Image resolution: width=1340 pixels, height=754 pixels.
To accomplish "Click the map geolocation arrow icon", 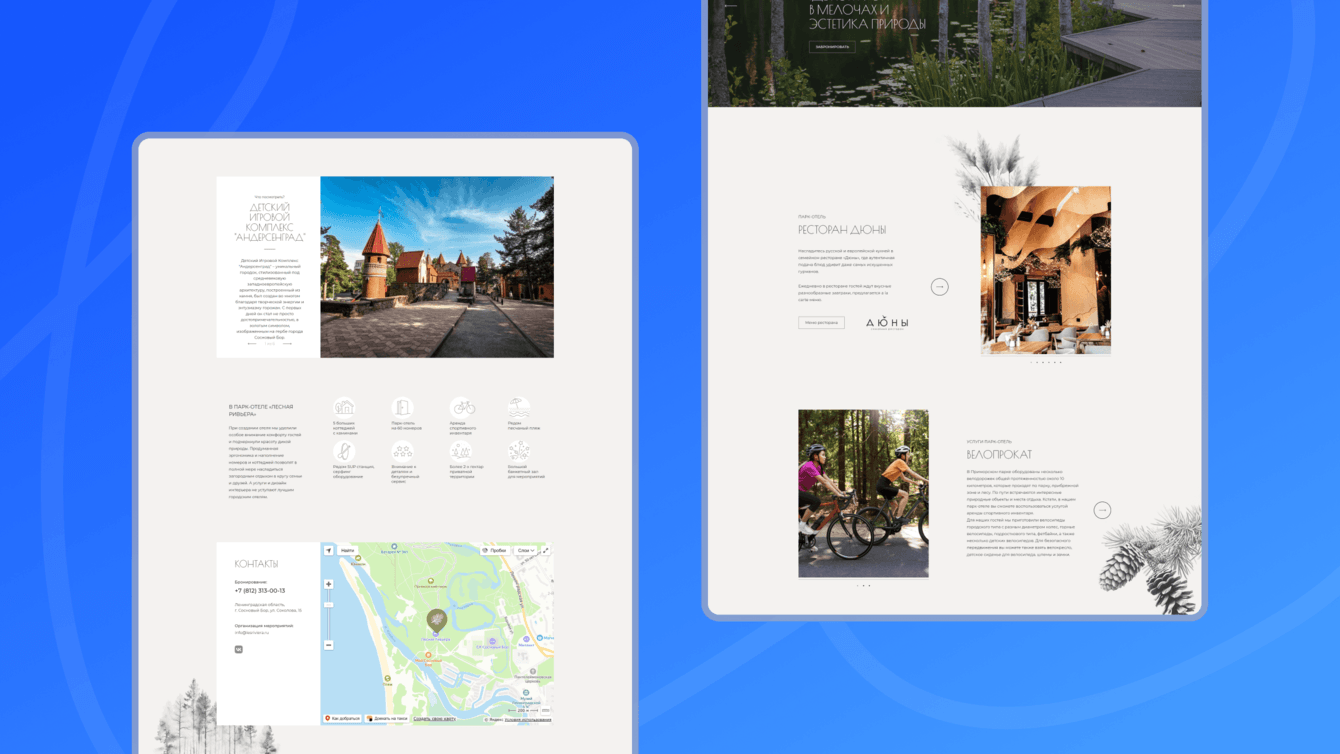I will (328, 550).
